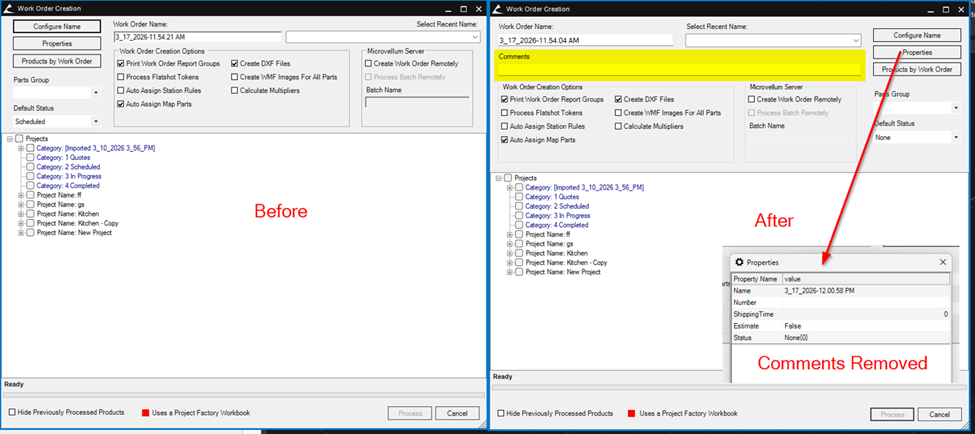
Task: Uncheck Create DXF Files in After window
Action: pyautogui.click(x=617, y=99)
